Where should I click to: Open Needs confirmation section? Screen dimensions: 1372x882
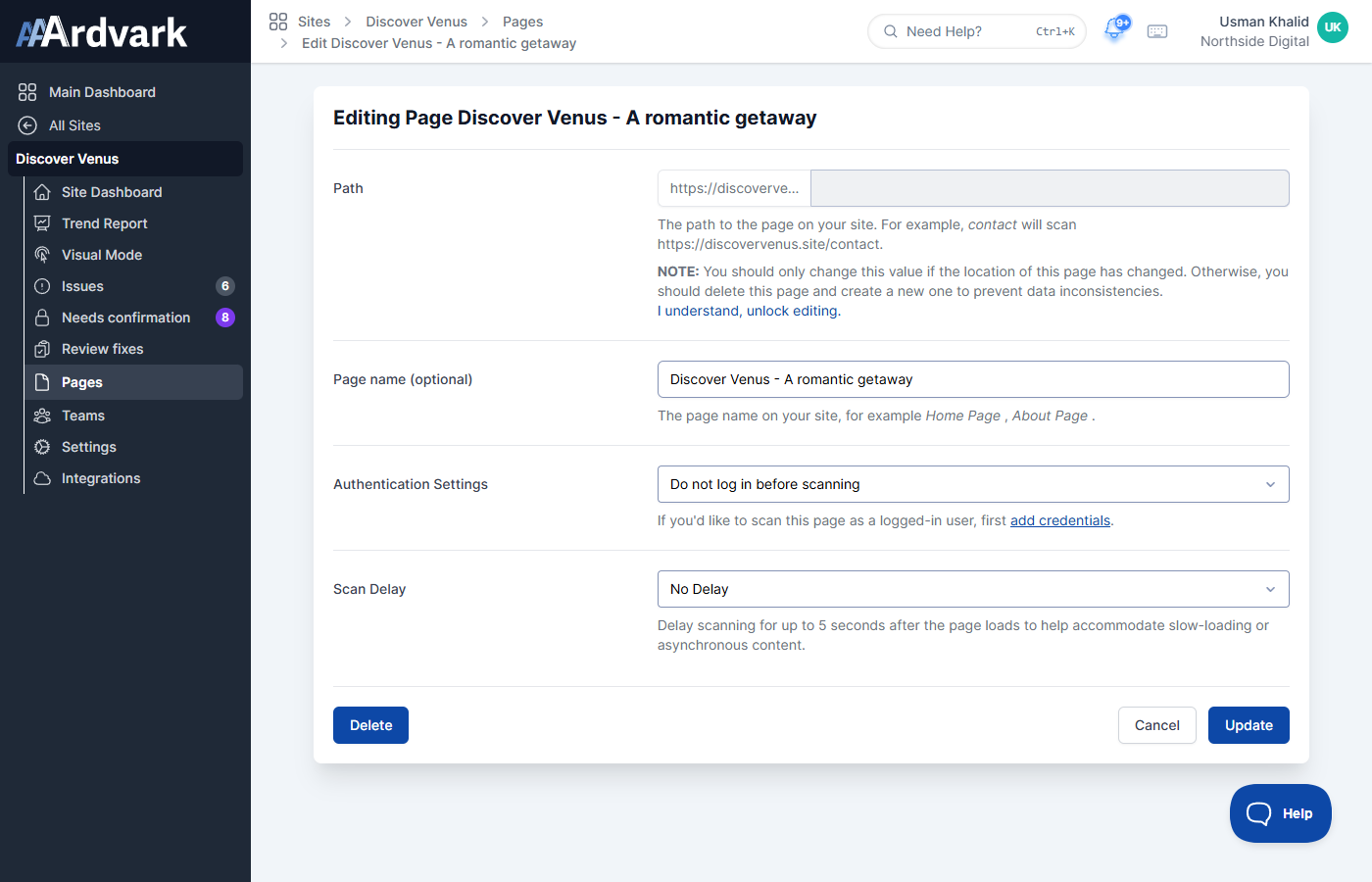click(134, 318)
